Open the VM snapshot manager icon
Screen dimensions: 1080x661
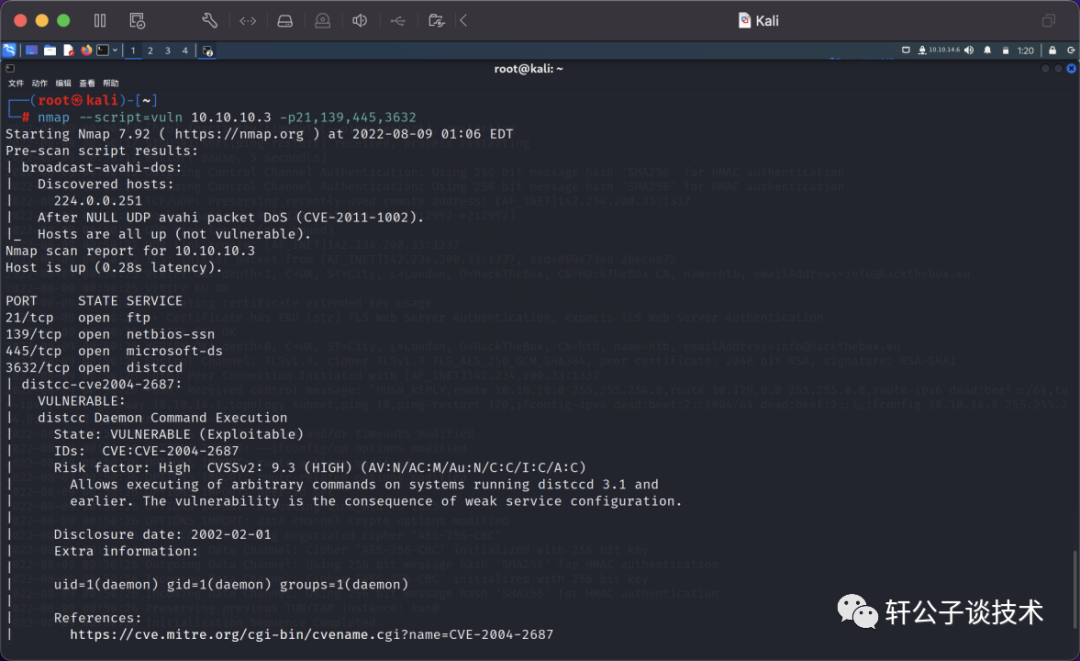point(137,21)
